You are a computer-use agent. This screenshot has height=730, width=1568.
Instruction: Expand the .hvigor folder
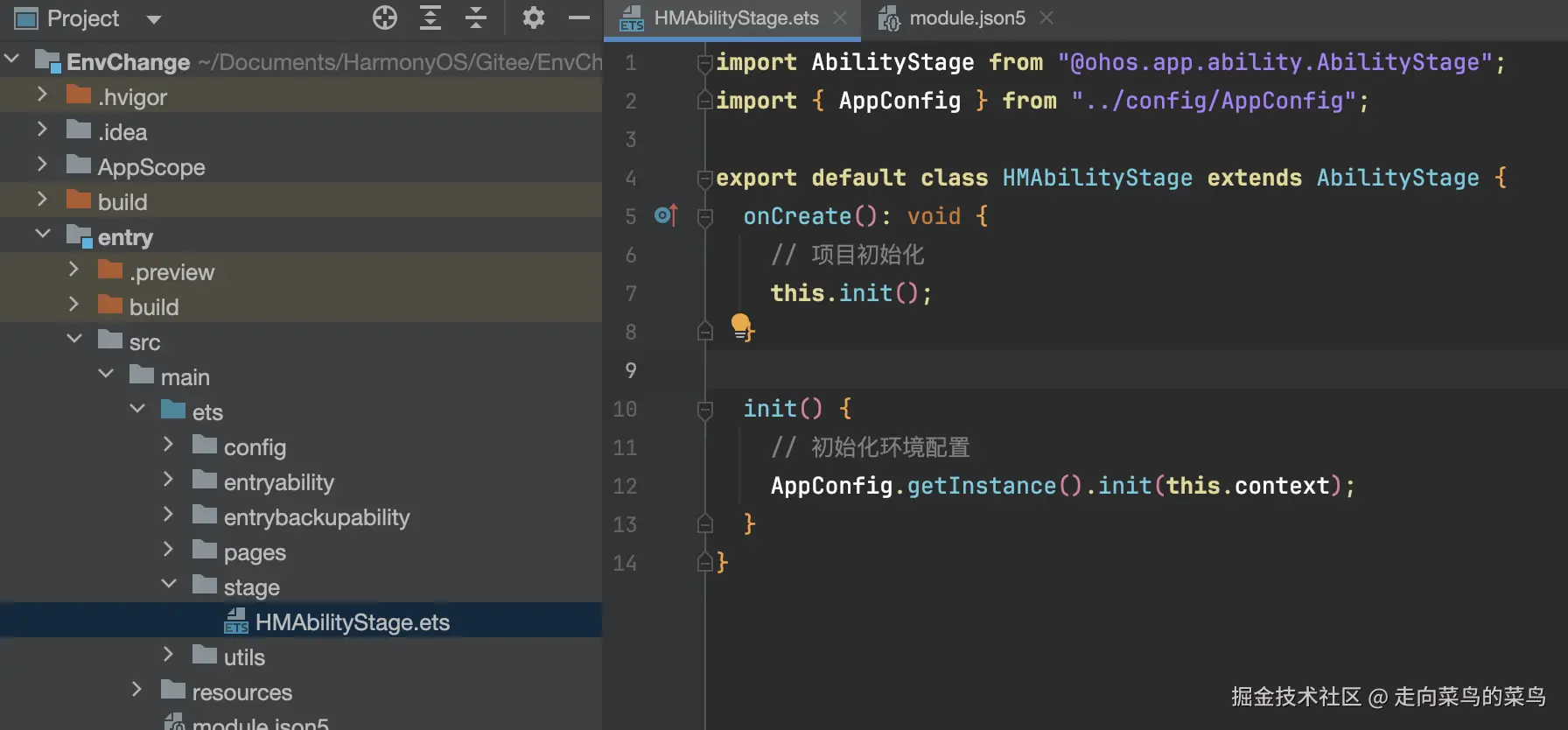click(42, 95)
